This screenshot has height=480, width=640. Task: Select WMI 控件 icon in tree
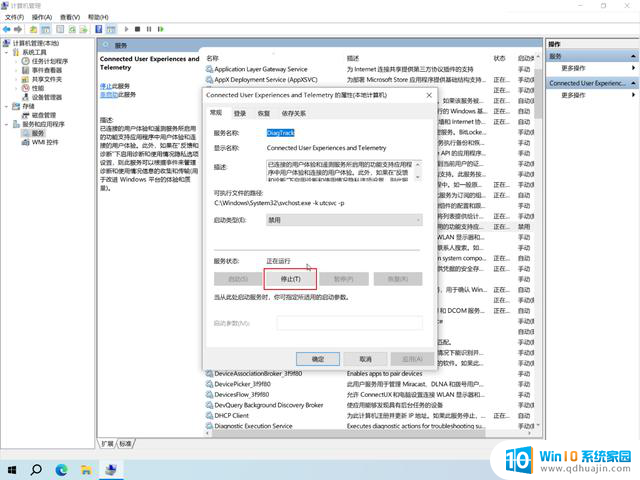pyautogui.click(x=26, y=142)
